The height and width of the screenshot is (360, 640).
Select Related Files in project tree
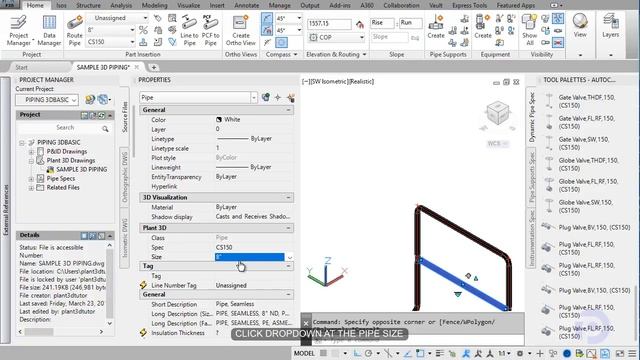click(x=63, y=188)
